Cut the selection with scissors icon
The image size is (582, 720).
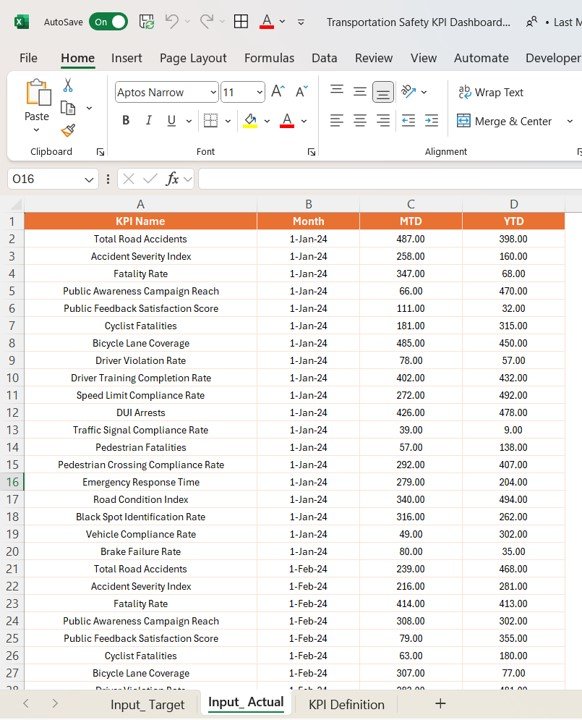pyautogui.click(x=68, y=85)
